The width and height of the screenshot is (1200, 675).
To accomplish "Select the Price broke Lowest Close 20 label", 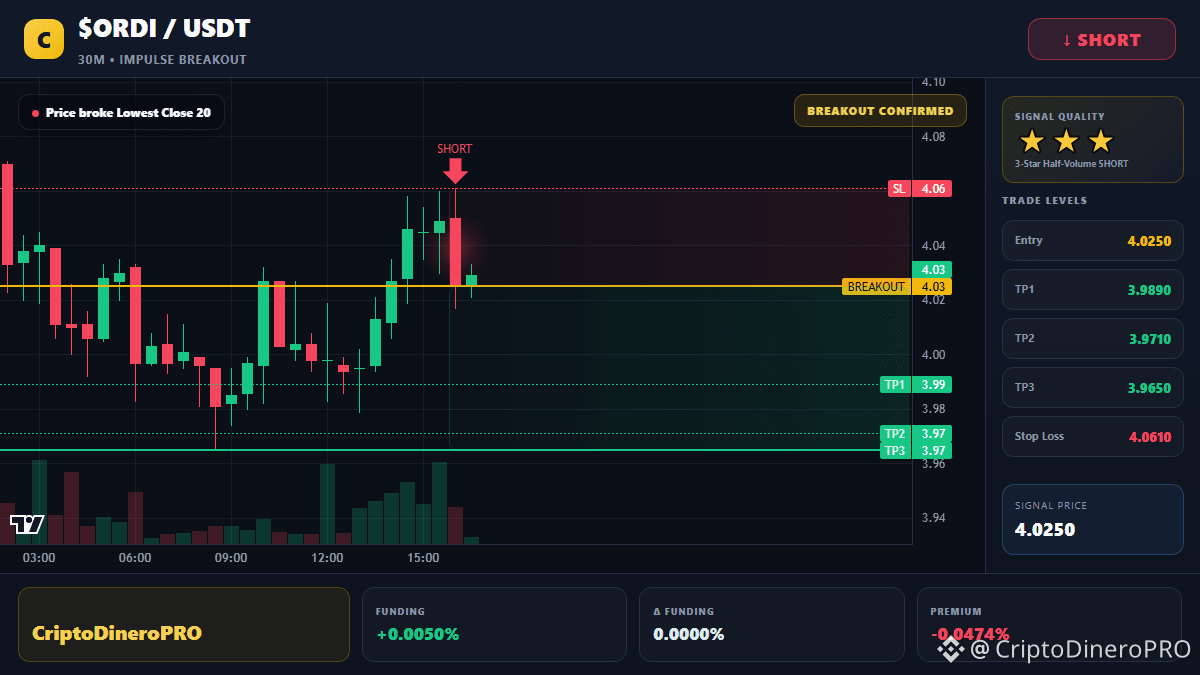I will 121,113.
